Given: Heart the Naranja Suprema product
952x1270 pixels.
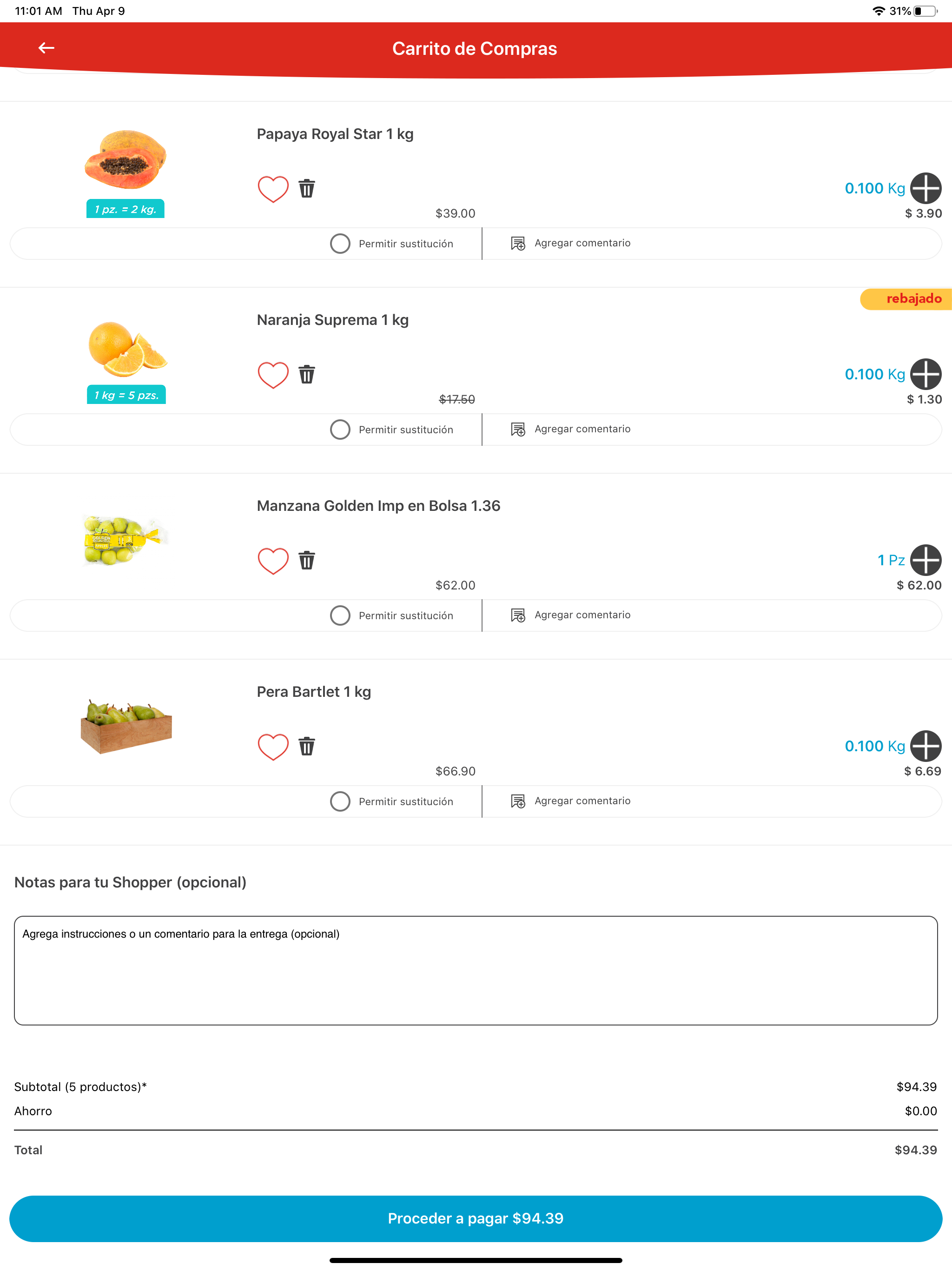Looking at the screenshot, I should tap(273, 375).
